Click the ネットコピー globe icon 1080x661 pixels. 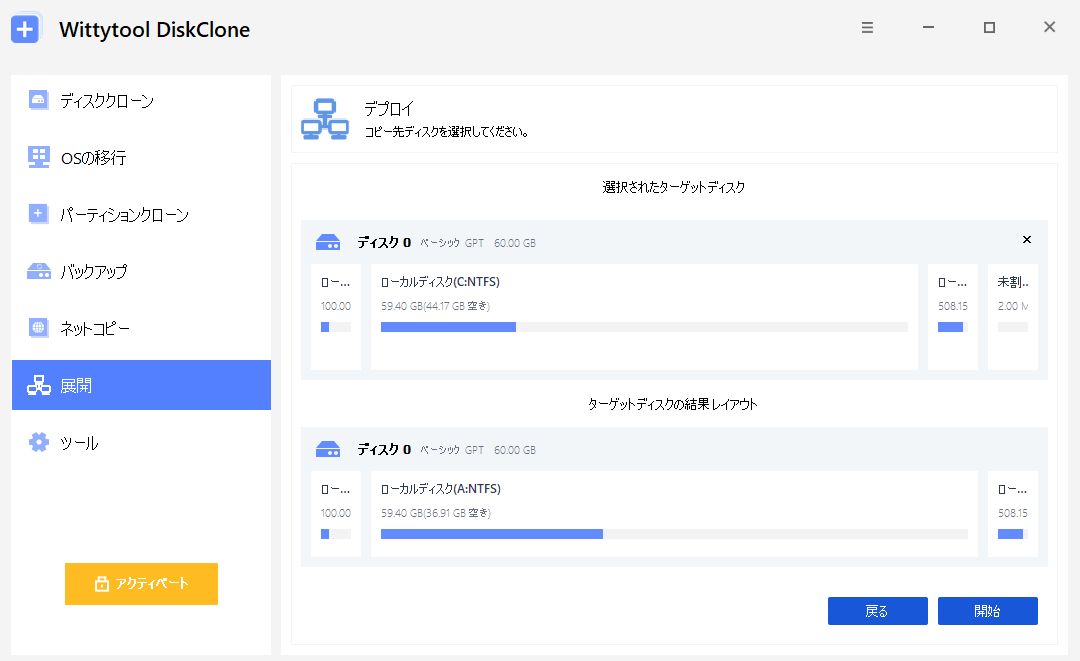[39, 328]
